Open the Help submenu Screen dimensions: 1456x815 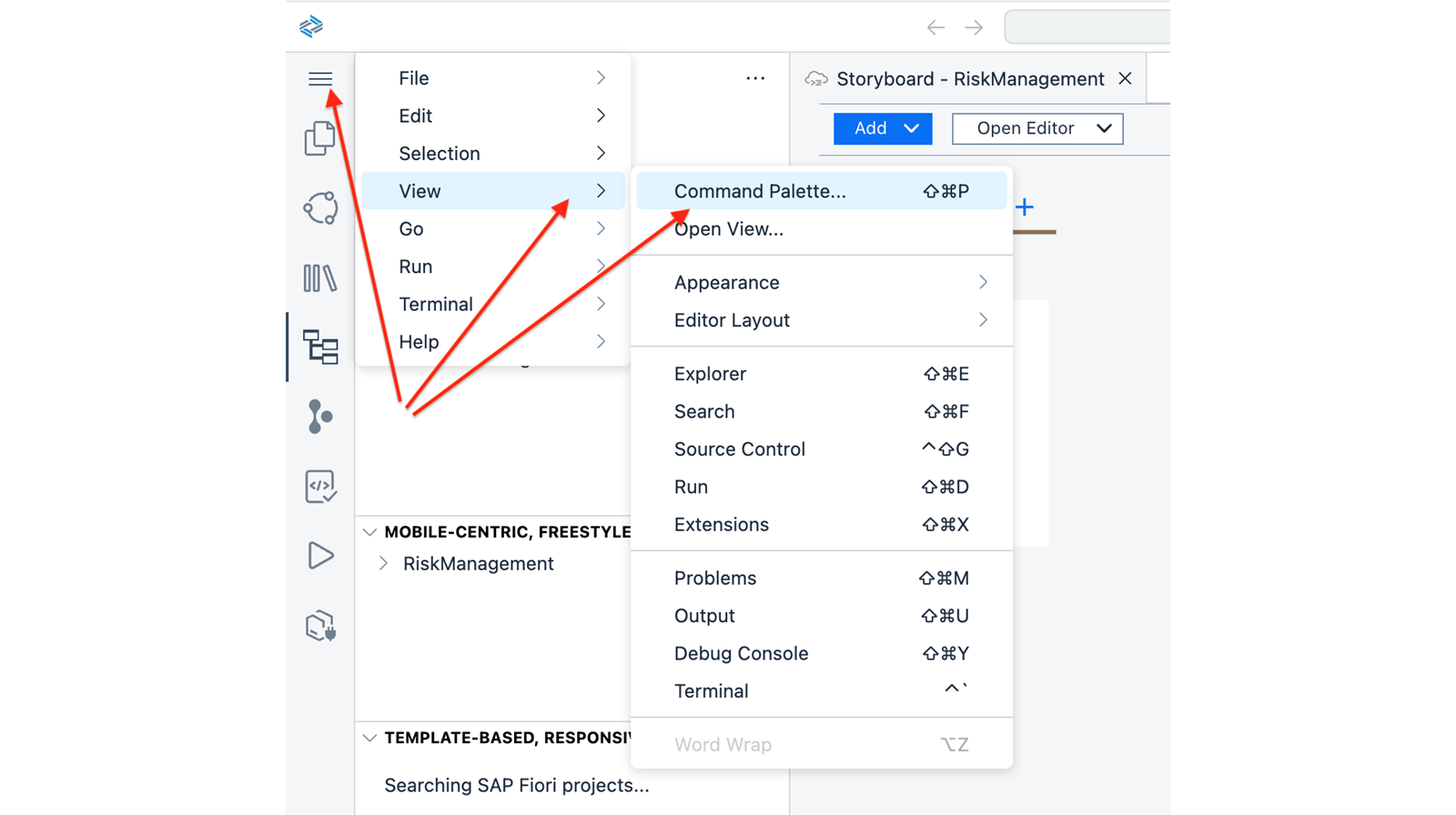click(x=493, y=342)
